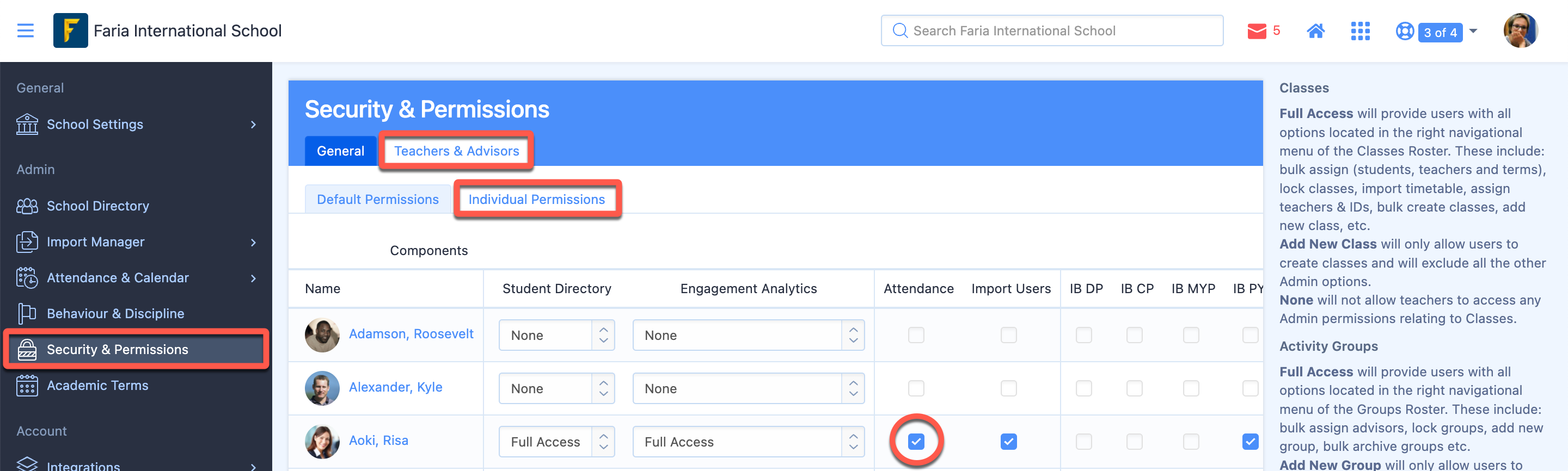Screen dimensions: 1568x471
Task: Enable IB DP for Aoki, Risa
Action: pos(1083,442)
